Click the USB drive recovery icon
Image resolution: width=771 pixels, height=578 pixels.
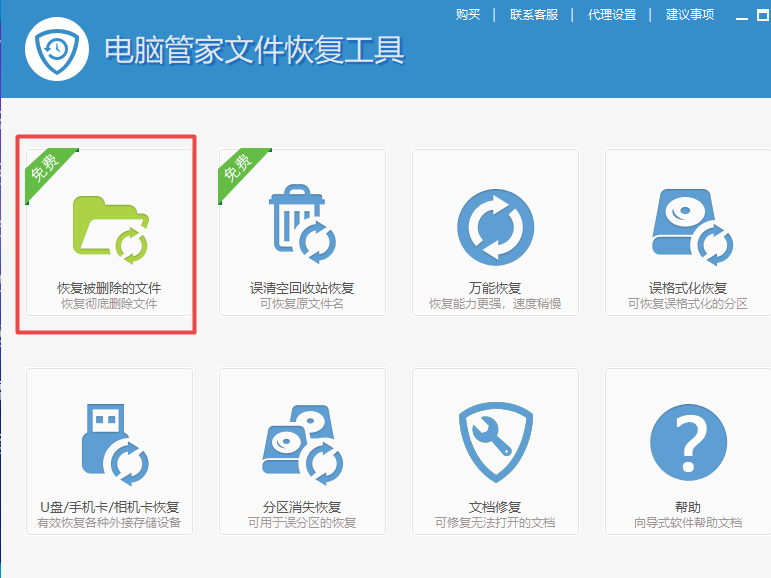click(x=115, y=444)
